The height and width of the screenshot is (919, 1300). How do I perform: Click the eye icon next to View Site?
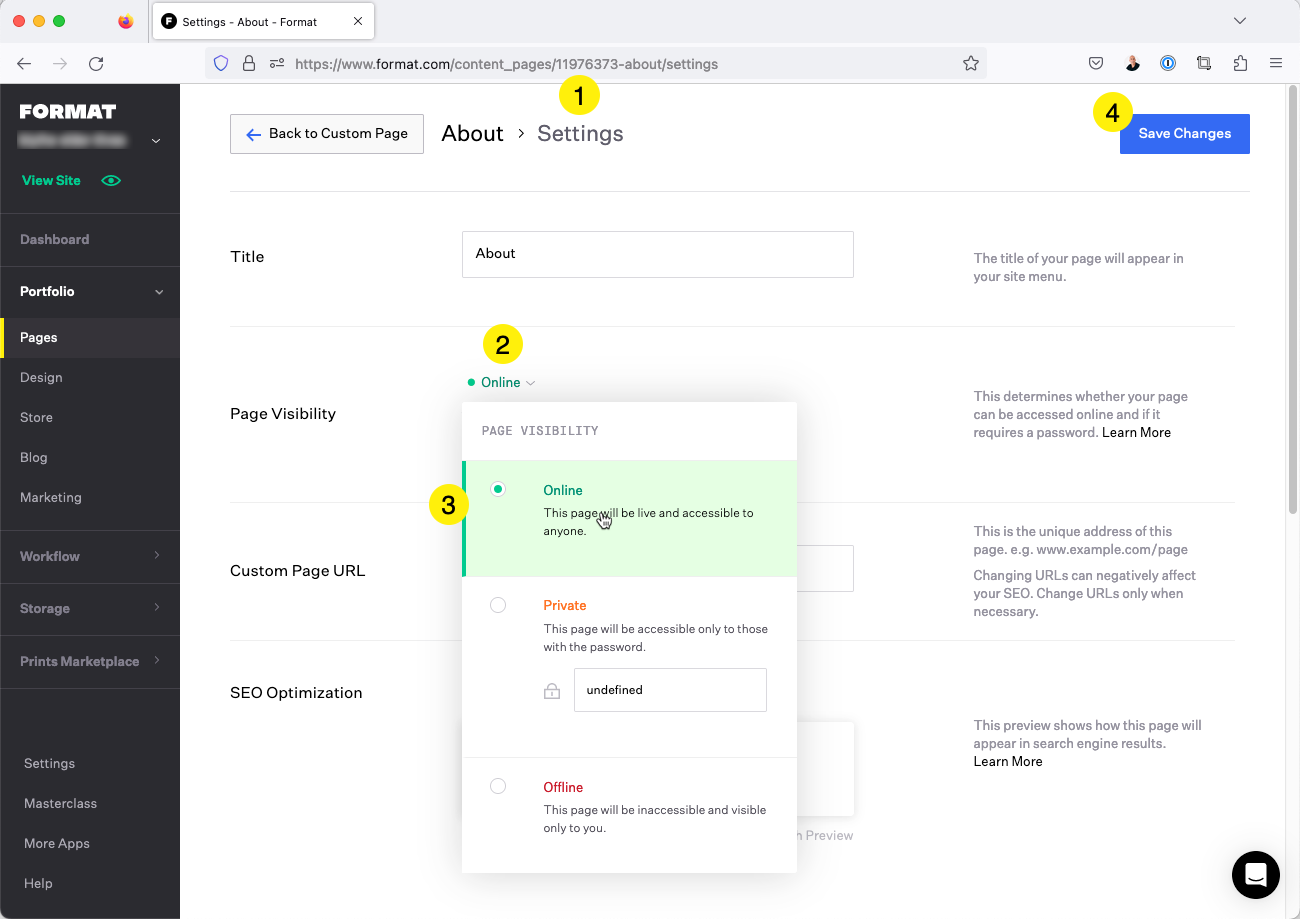pos(111,180)
